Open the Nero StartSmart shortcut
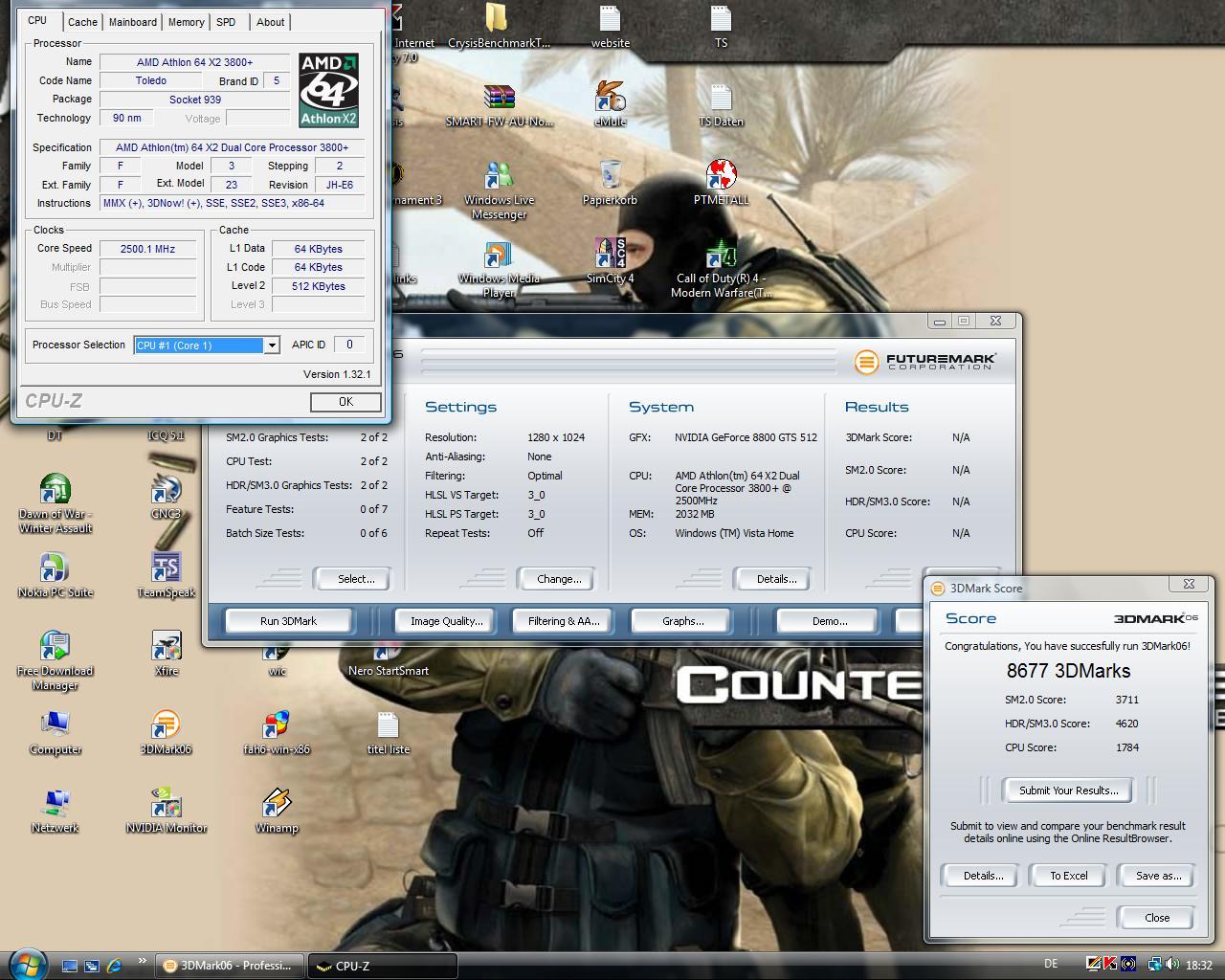The height and width of the screenshot is (980, 1225). [x=388, y=662]
